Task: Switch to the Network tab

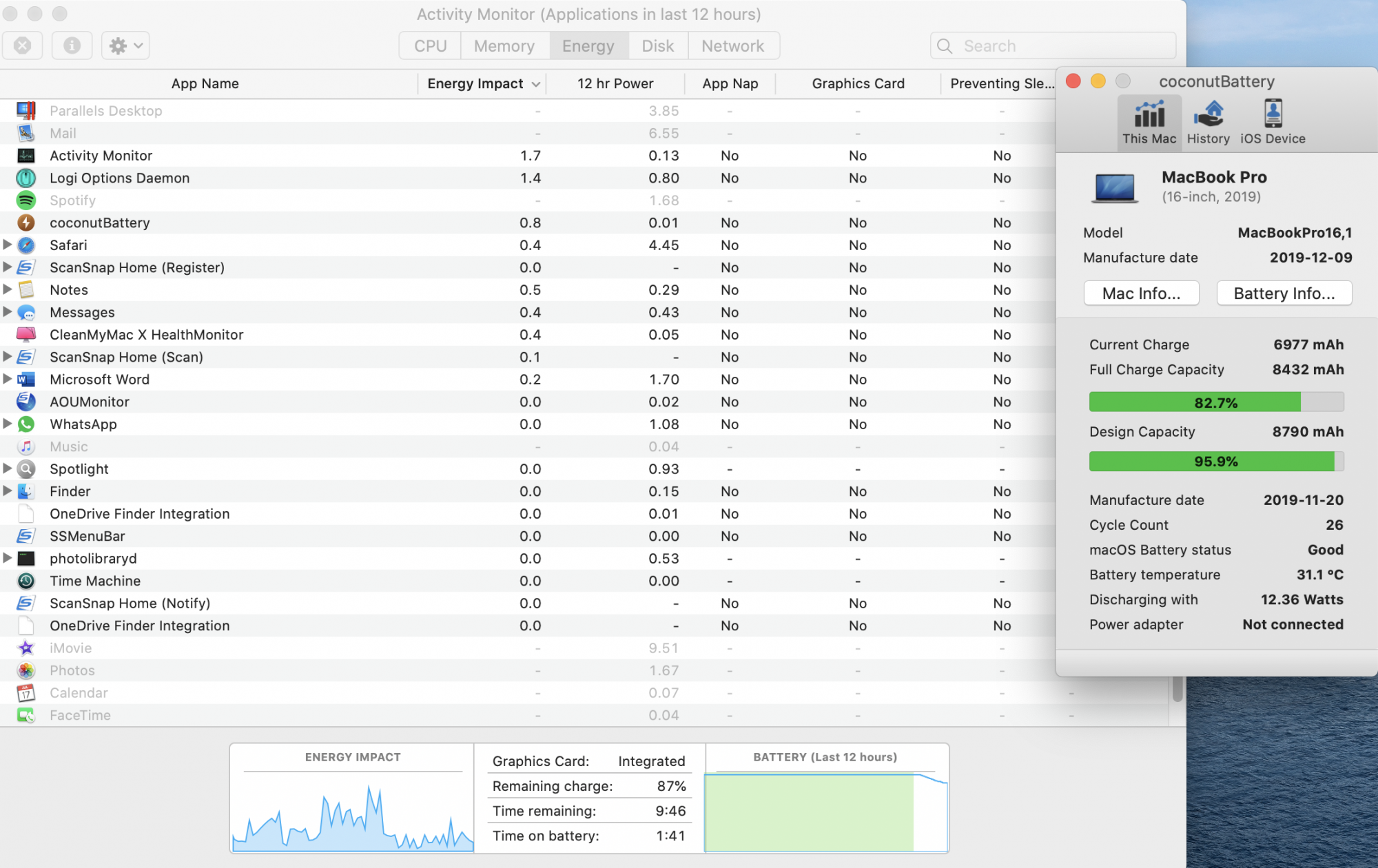Action: click(733, 45)
